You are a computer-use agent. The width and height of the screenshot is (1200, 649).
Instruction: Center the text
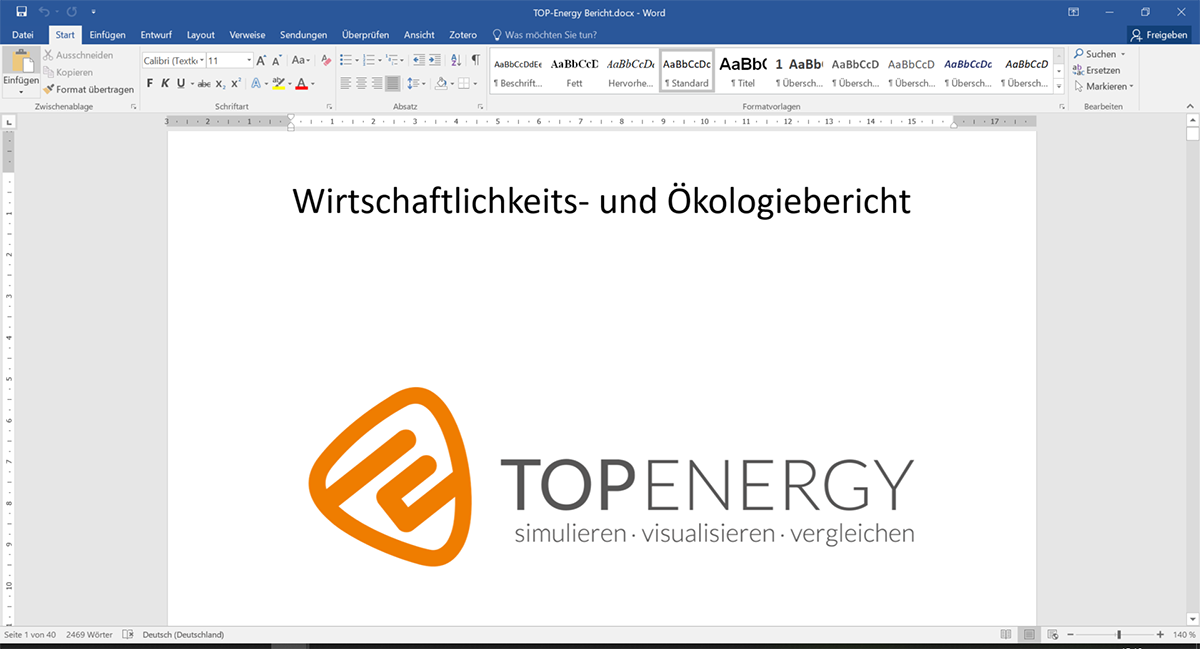(361, 84)
